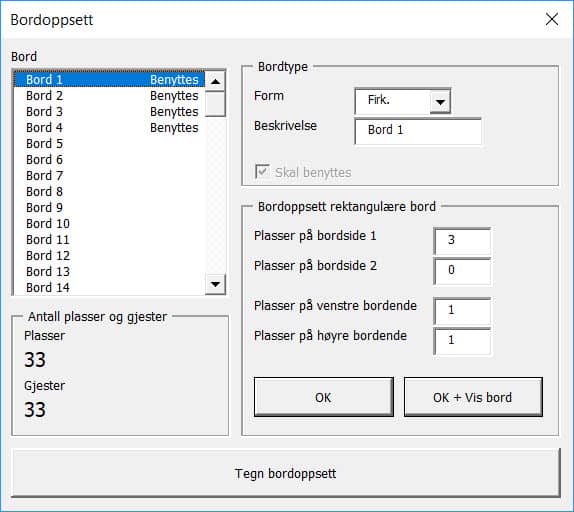Select Bord 2 in the list

pyautogui.click(x=109, y=96)
